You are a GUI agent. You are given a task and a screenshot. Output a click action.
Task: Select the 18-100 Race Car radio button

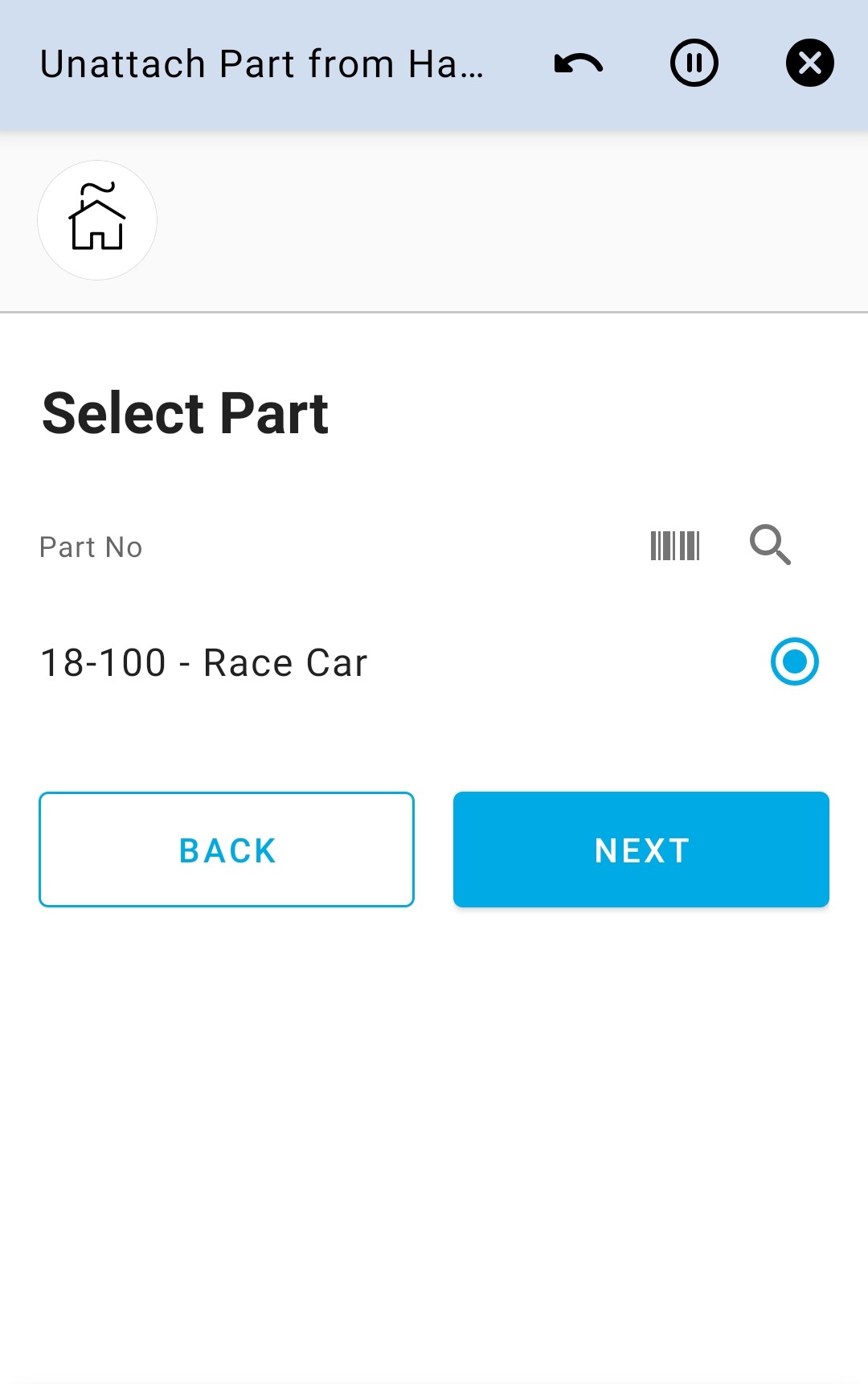(794, 661)
